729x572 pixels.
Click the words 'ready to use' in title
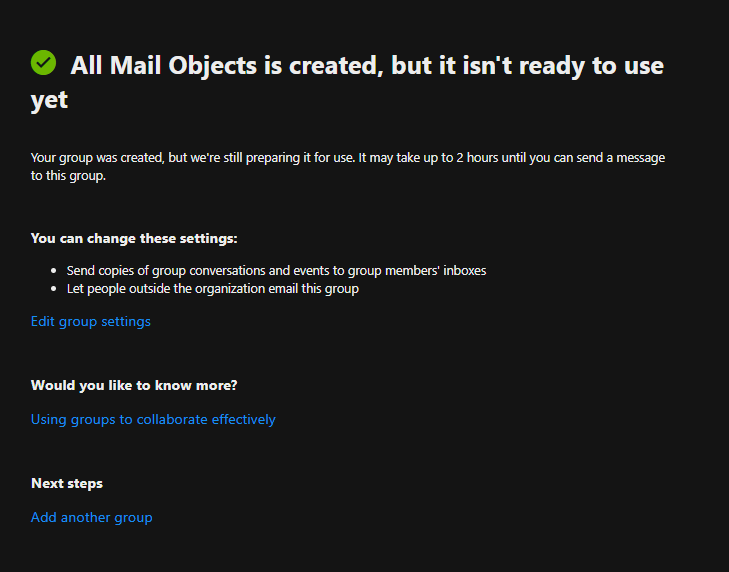coord(591,66)
